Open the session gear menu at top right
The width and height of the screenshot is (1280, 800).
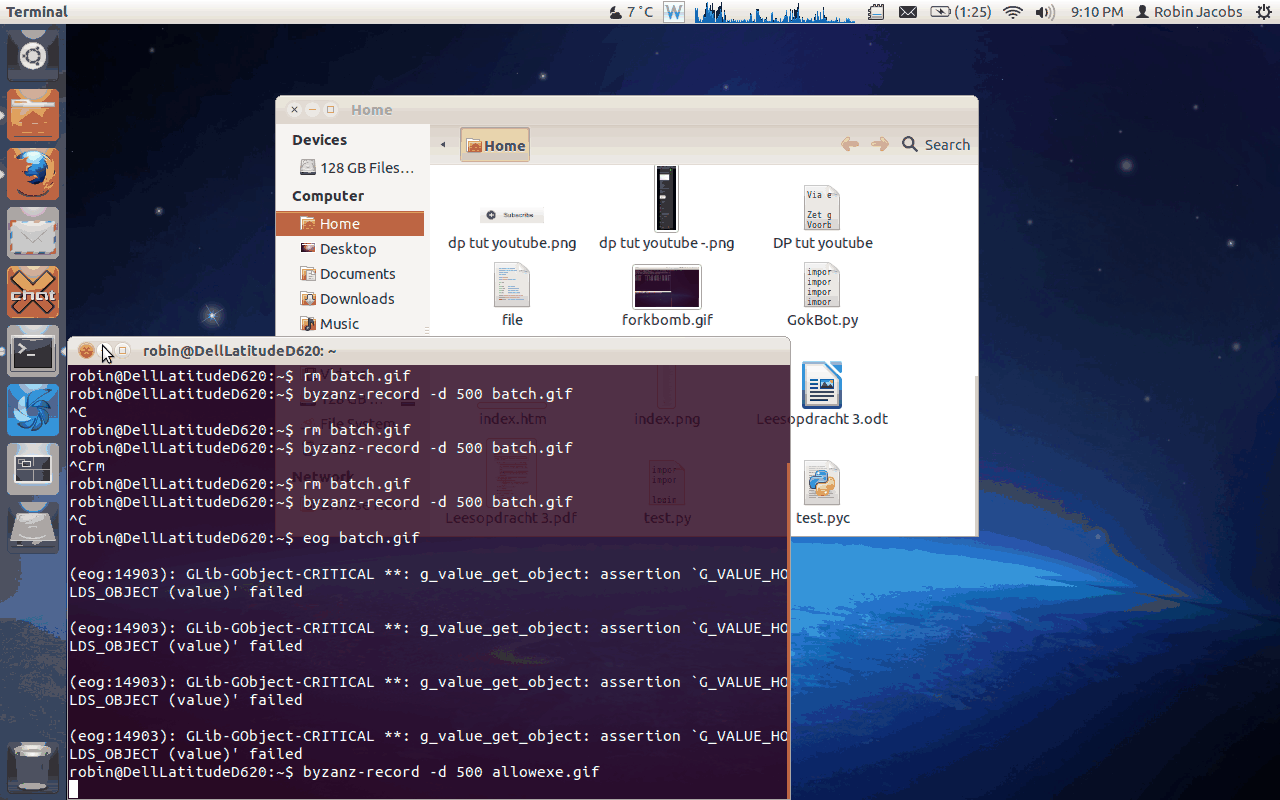1264,12
